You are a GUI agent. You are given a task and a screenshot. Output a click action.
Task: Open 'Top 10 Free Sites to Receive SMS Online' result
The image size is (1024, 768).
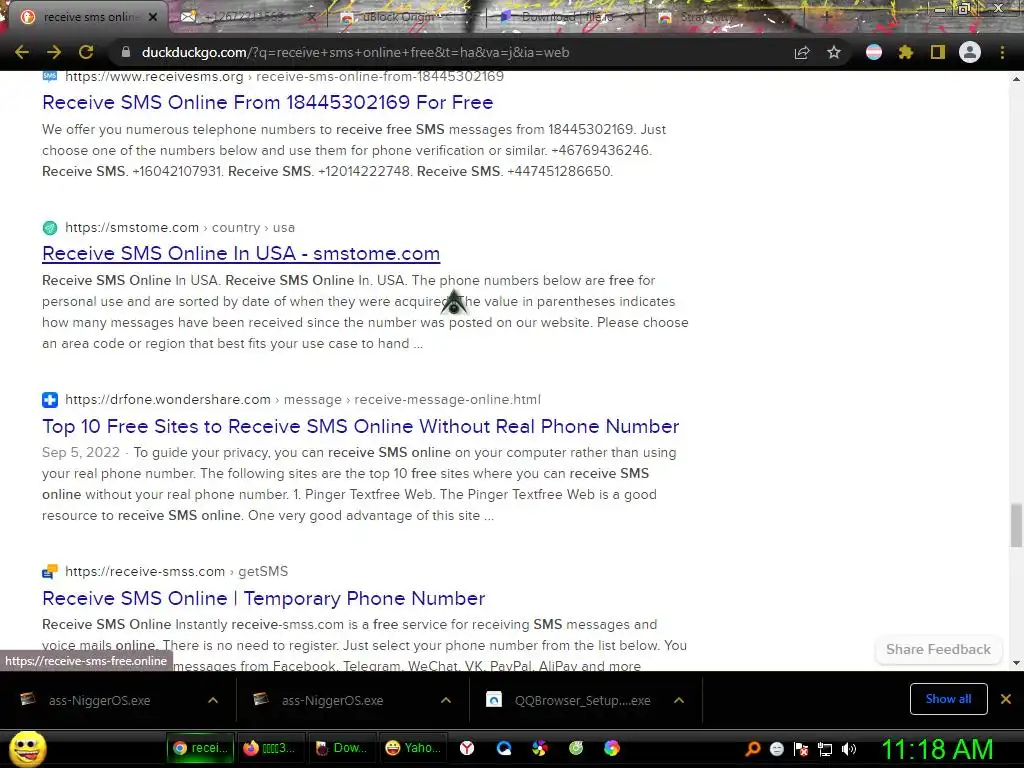tap(360, 426)
